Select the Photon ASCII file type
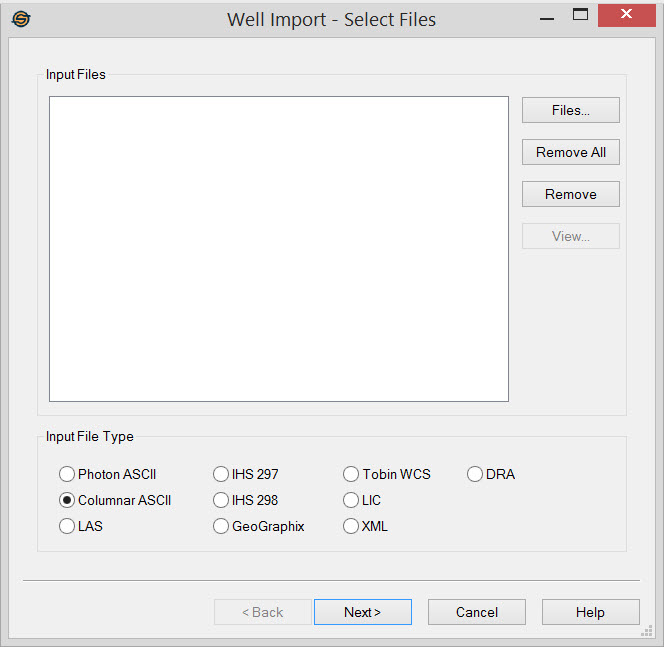Viewport: 664px width, 647px height. (x=67, y=474)
